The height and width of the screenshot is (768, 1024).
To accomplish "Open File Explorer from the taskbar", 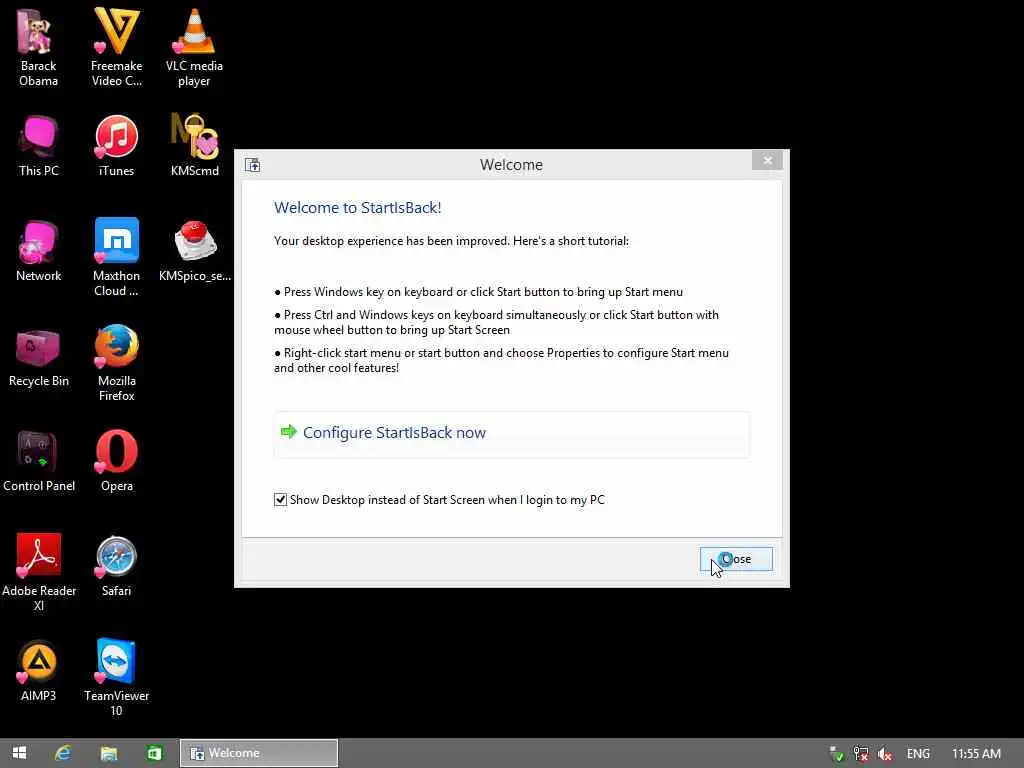I will [108, 753].
